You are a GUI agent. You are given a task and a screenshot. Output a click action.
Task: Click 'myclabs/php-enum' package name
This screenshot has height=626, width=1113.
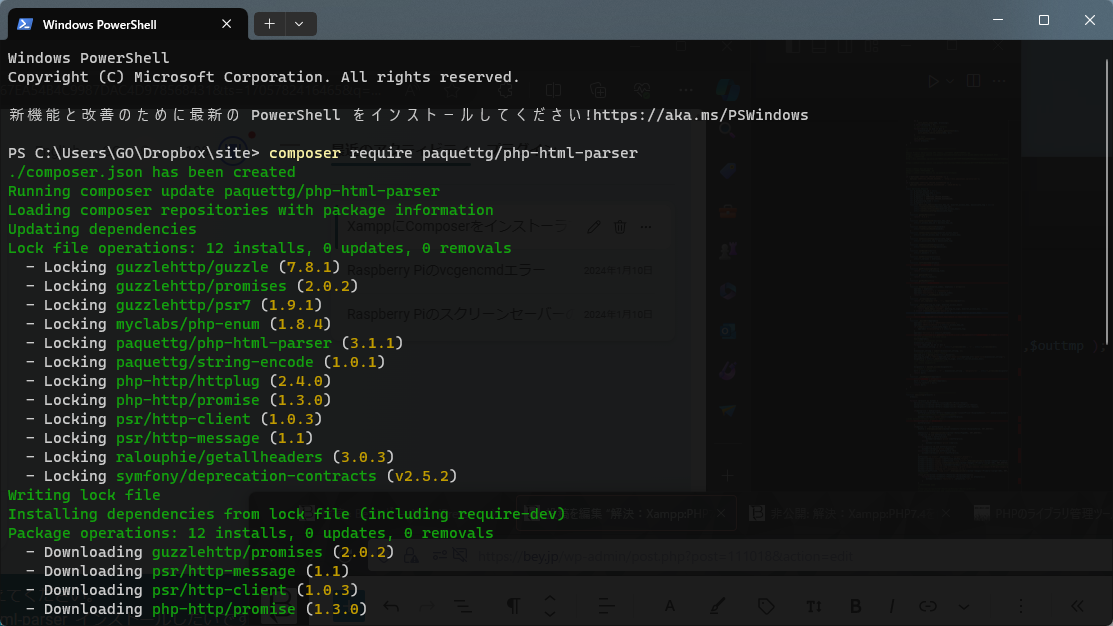pyautogui.click(x=187, y=324)
